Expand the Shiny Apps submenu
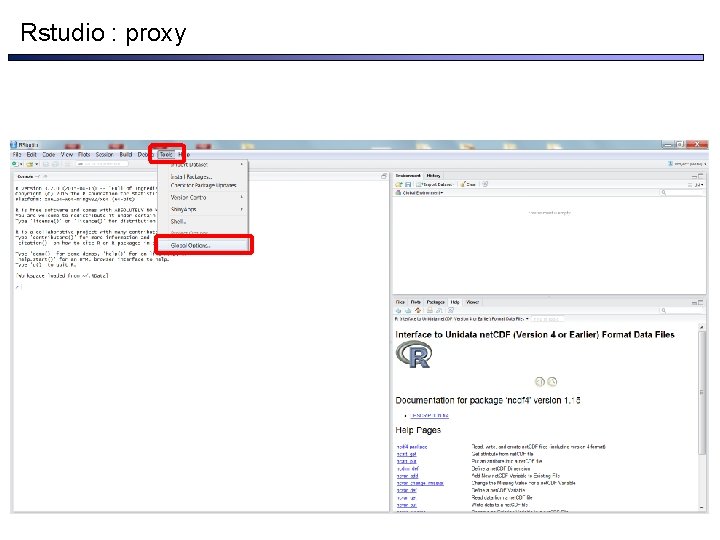This screenshot has width=720, height=540. click(x=204, y=209)
